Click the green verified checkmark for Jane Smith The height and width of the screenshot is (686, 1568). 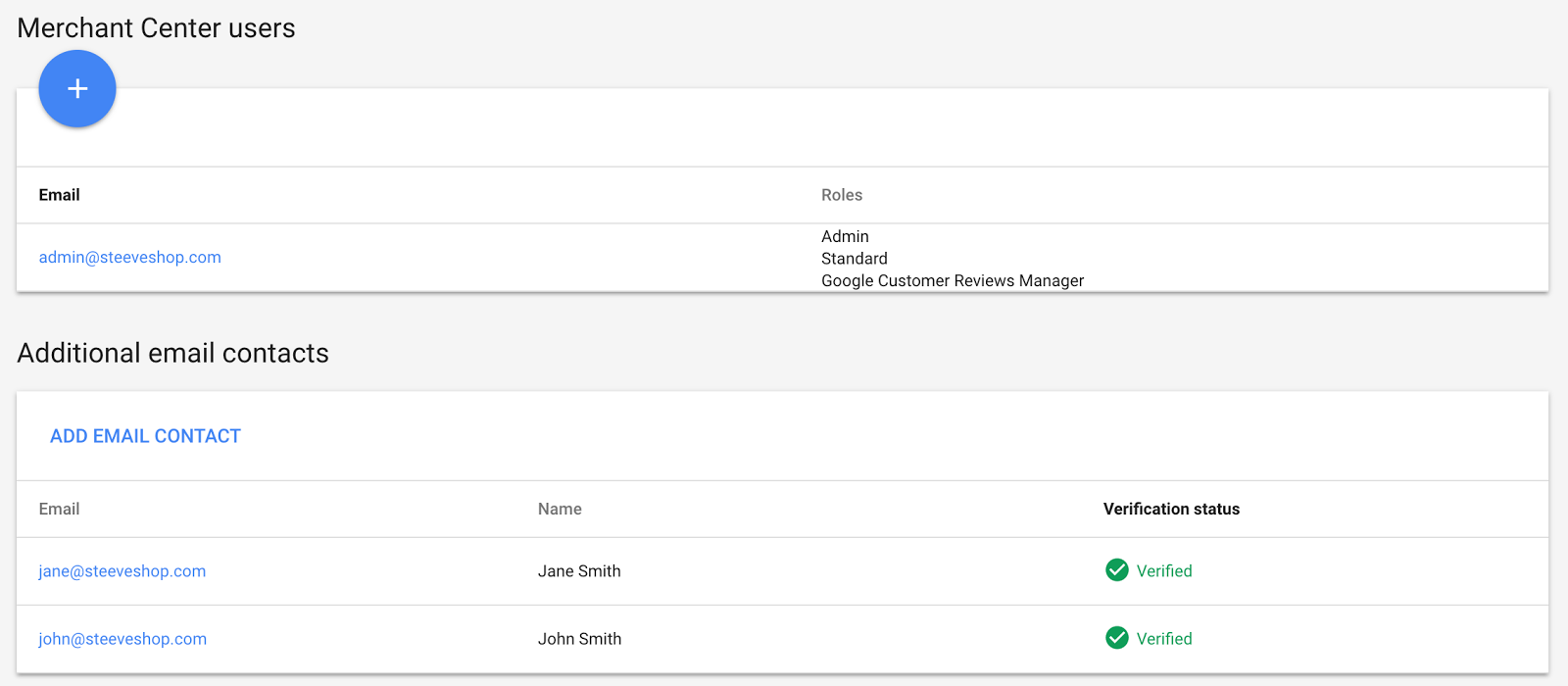coord(1116,570)
